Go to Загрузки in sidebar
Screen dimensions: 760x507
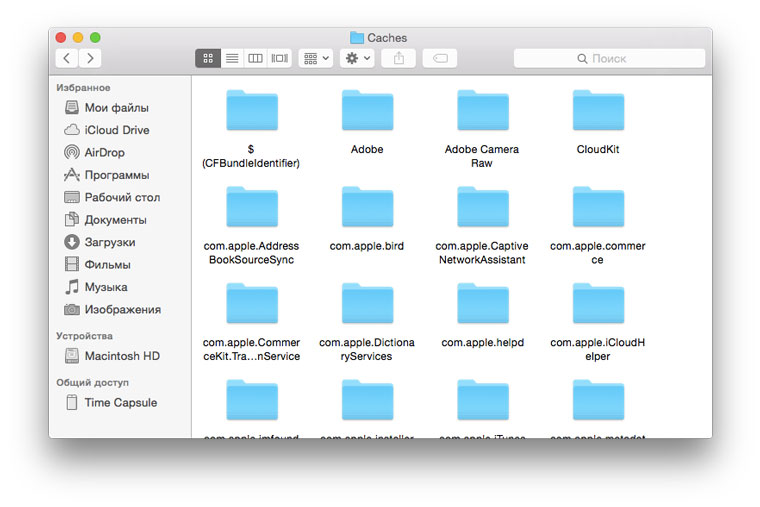(x=109, y=242)
